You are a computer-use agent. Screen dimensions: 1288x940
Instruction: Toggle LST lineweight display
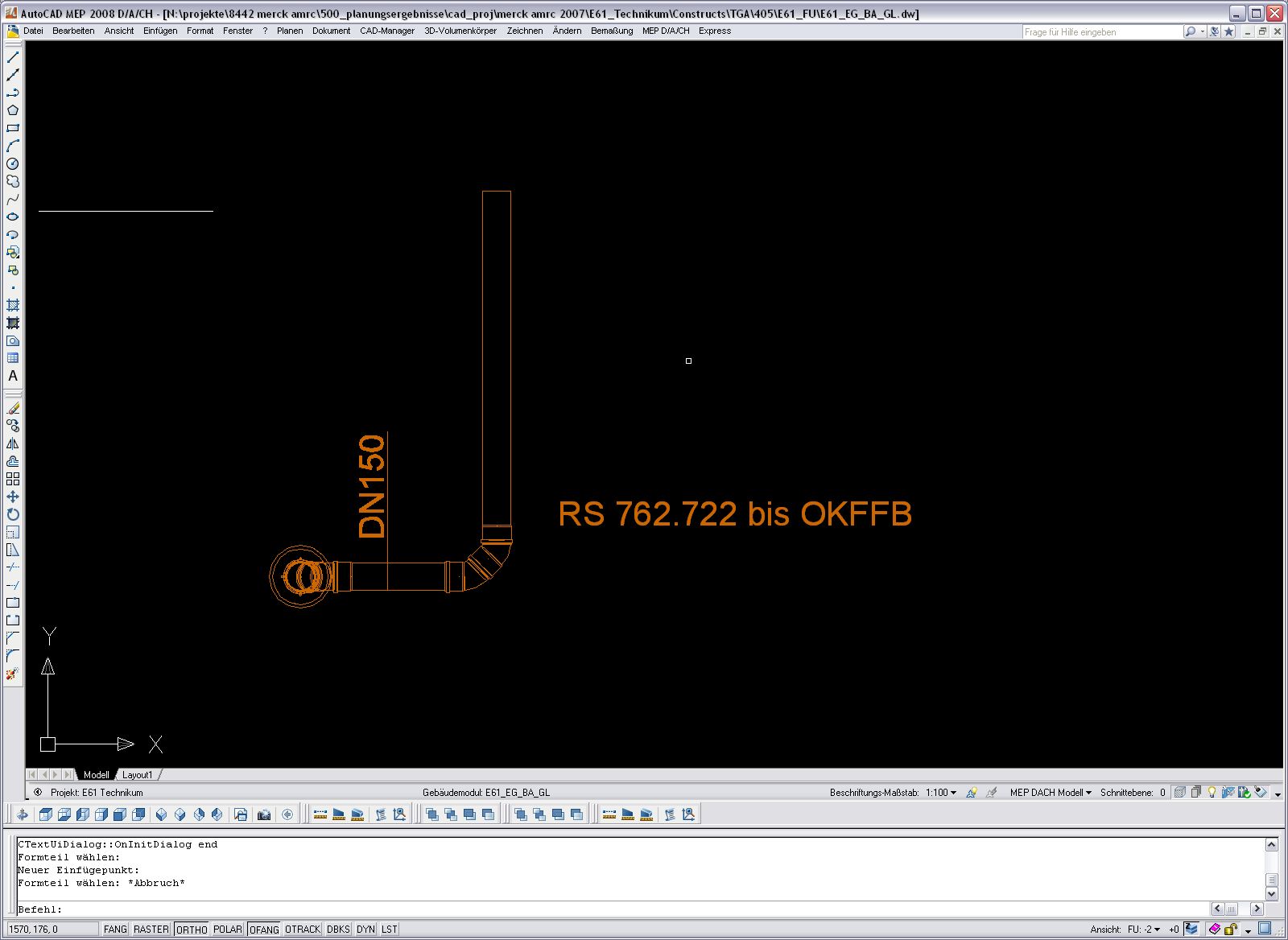(390, 929)
